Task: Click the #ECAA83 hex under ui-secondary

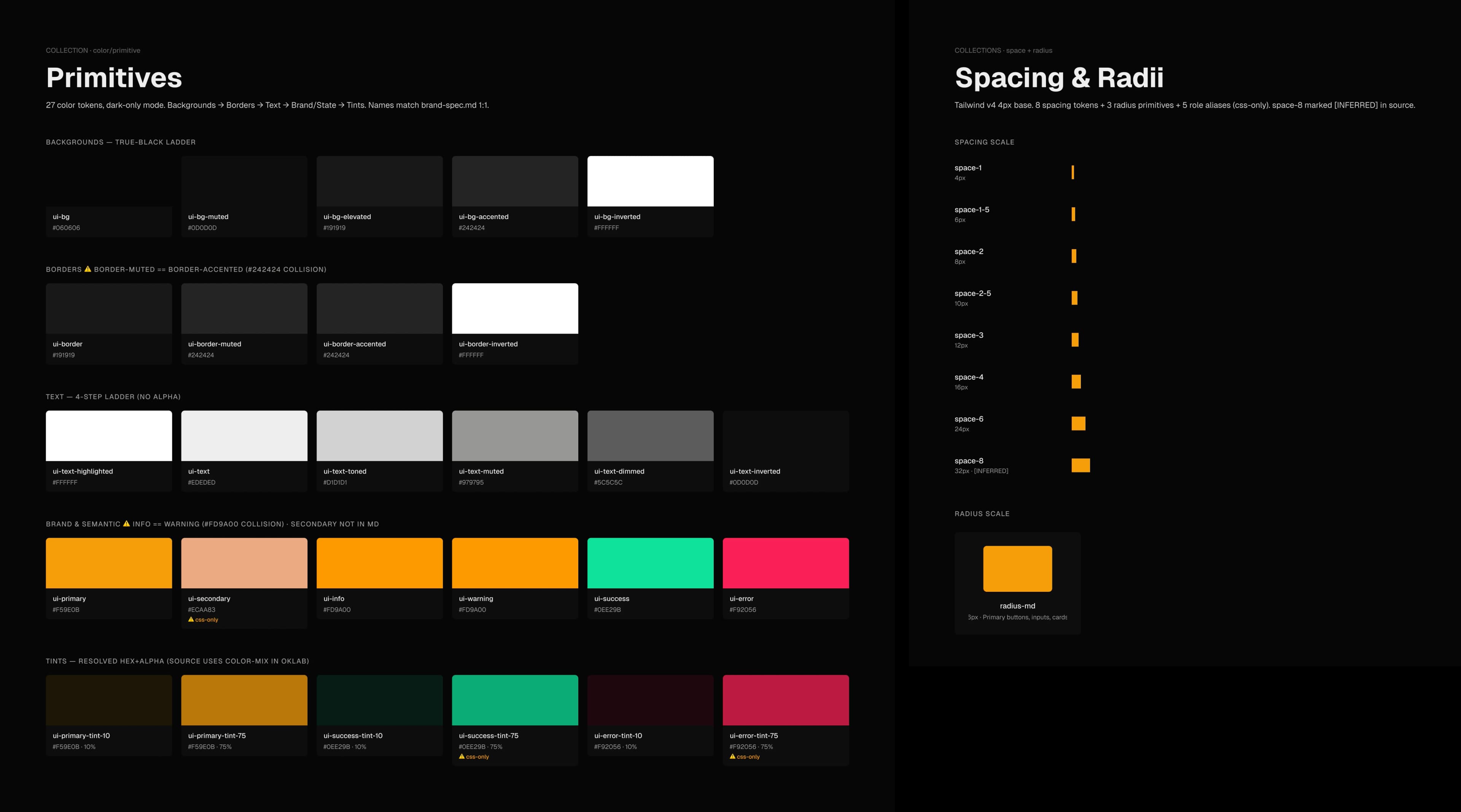Action: click(202, 610)
